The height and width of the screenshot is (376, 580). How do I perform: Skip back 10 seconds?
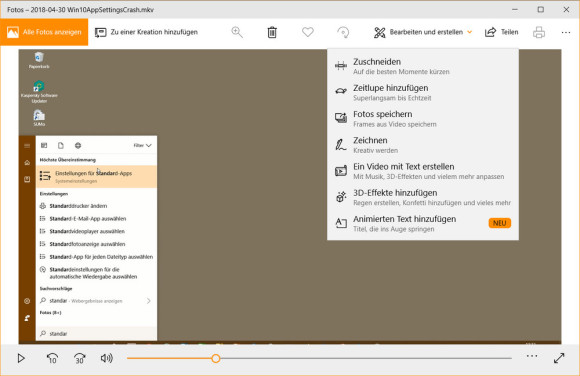52,358
